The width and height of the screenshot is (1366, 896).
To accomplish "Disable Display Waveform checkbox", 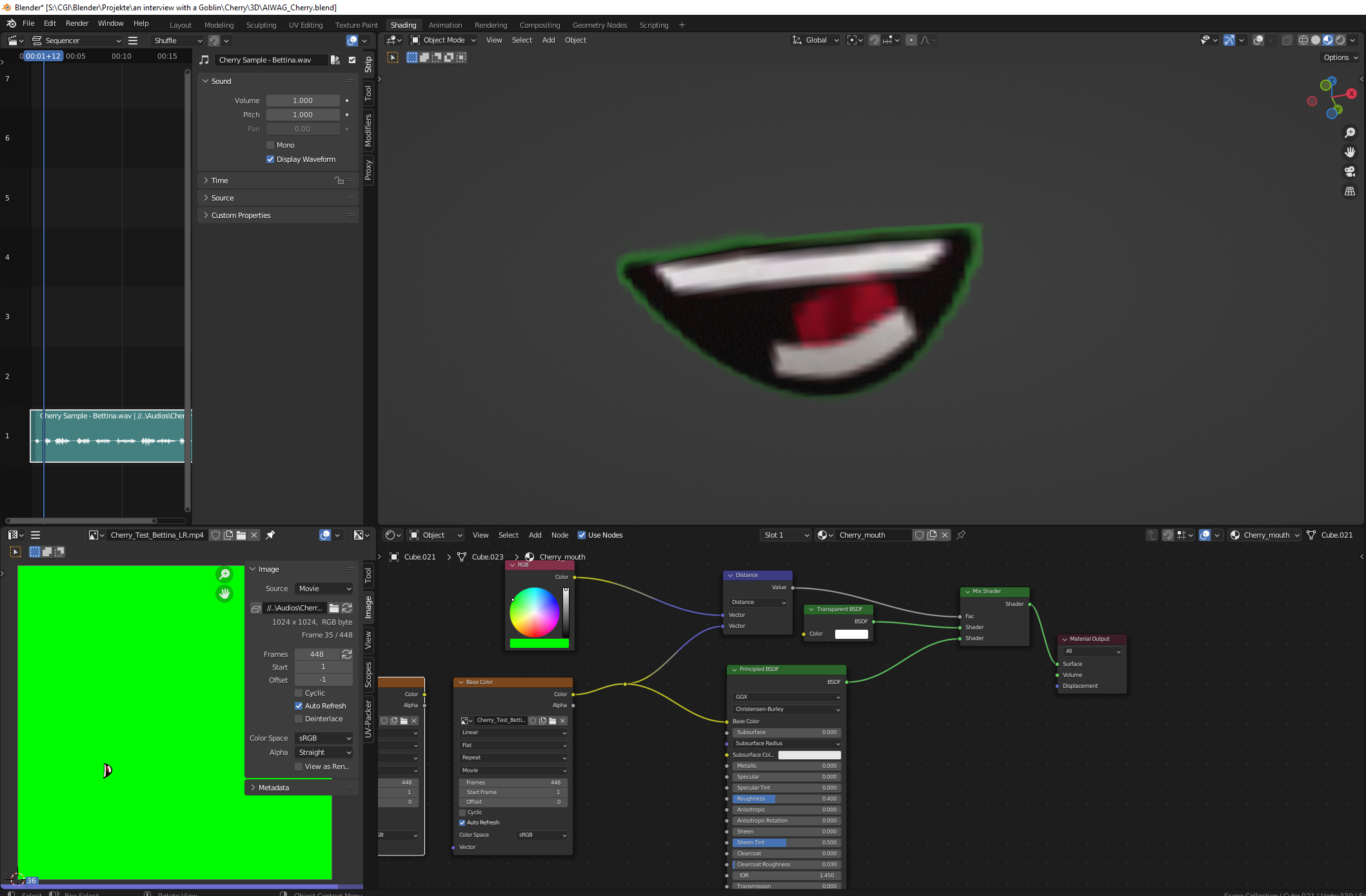I will [270, 159].
